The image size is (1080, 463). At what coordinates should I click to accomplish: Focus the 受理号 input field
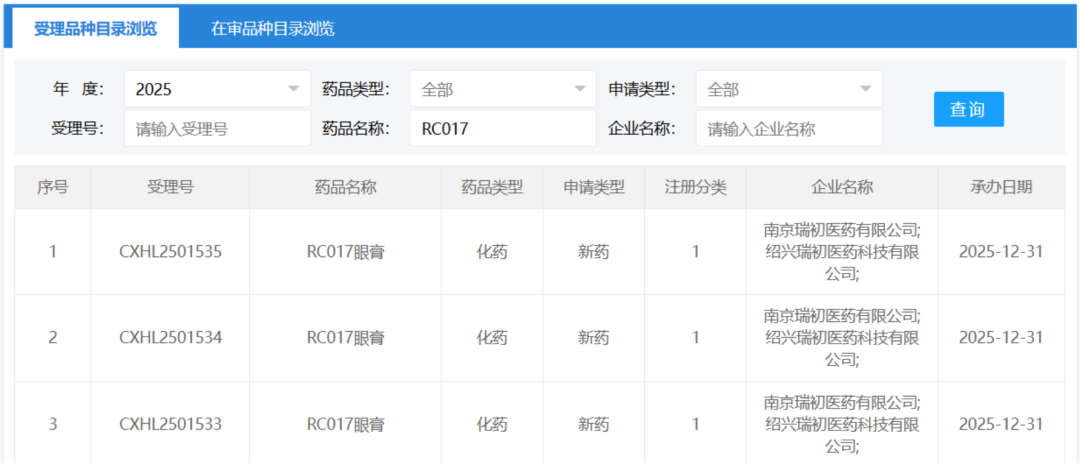click(217, 128)
